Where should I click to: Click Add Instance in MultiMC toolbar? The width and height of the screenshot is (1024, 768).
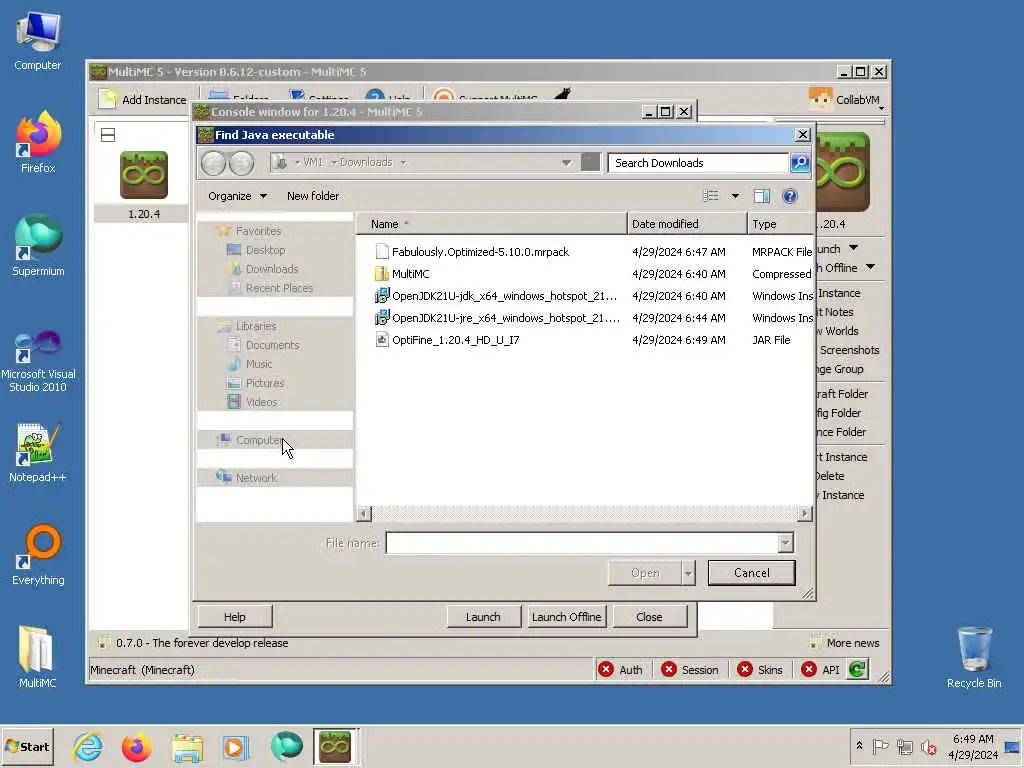coord(142,99)
